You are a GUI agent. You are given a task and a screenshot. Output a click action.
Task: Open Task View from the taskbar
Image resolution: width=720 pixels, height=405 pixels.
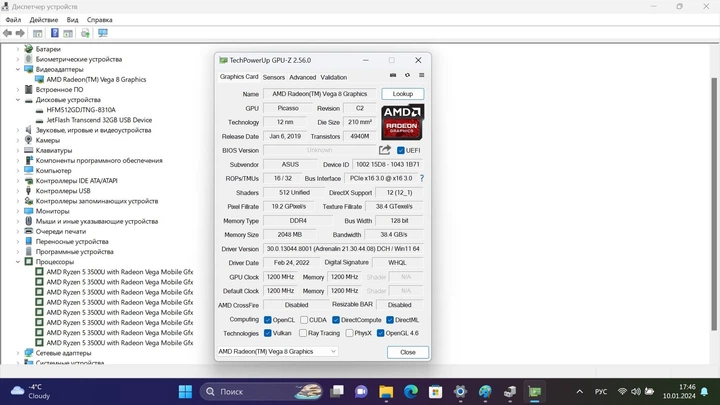[x=337, y=392]
